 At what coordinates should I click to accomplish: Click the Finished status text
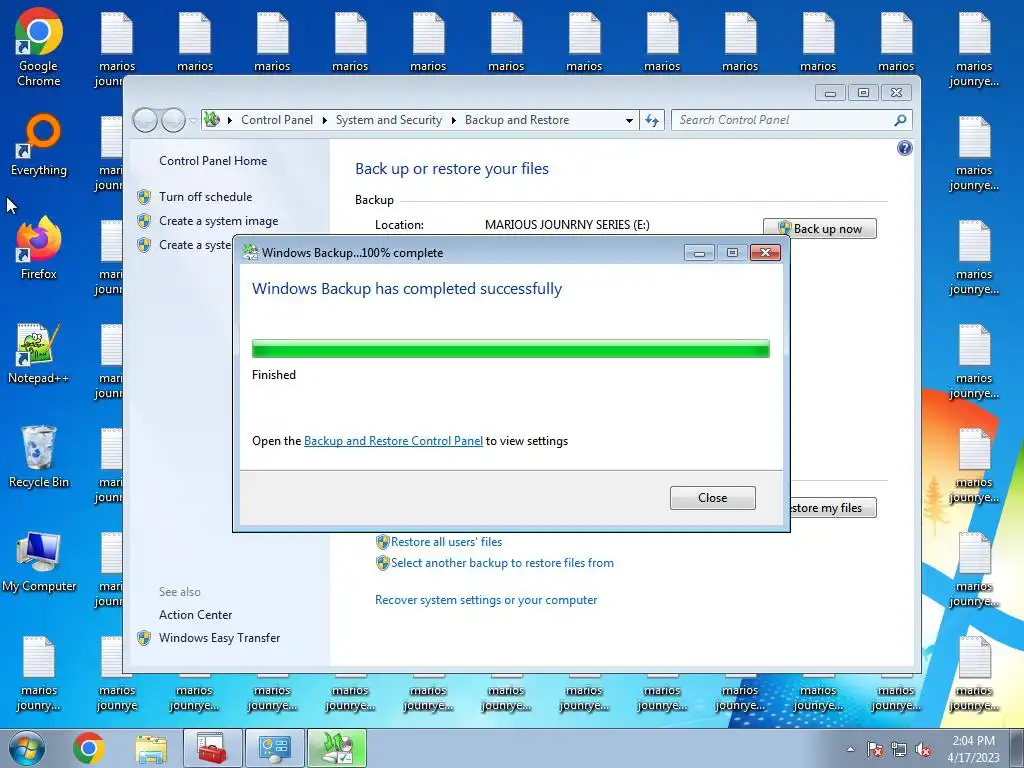274,375
